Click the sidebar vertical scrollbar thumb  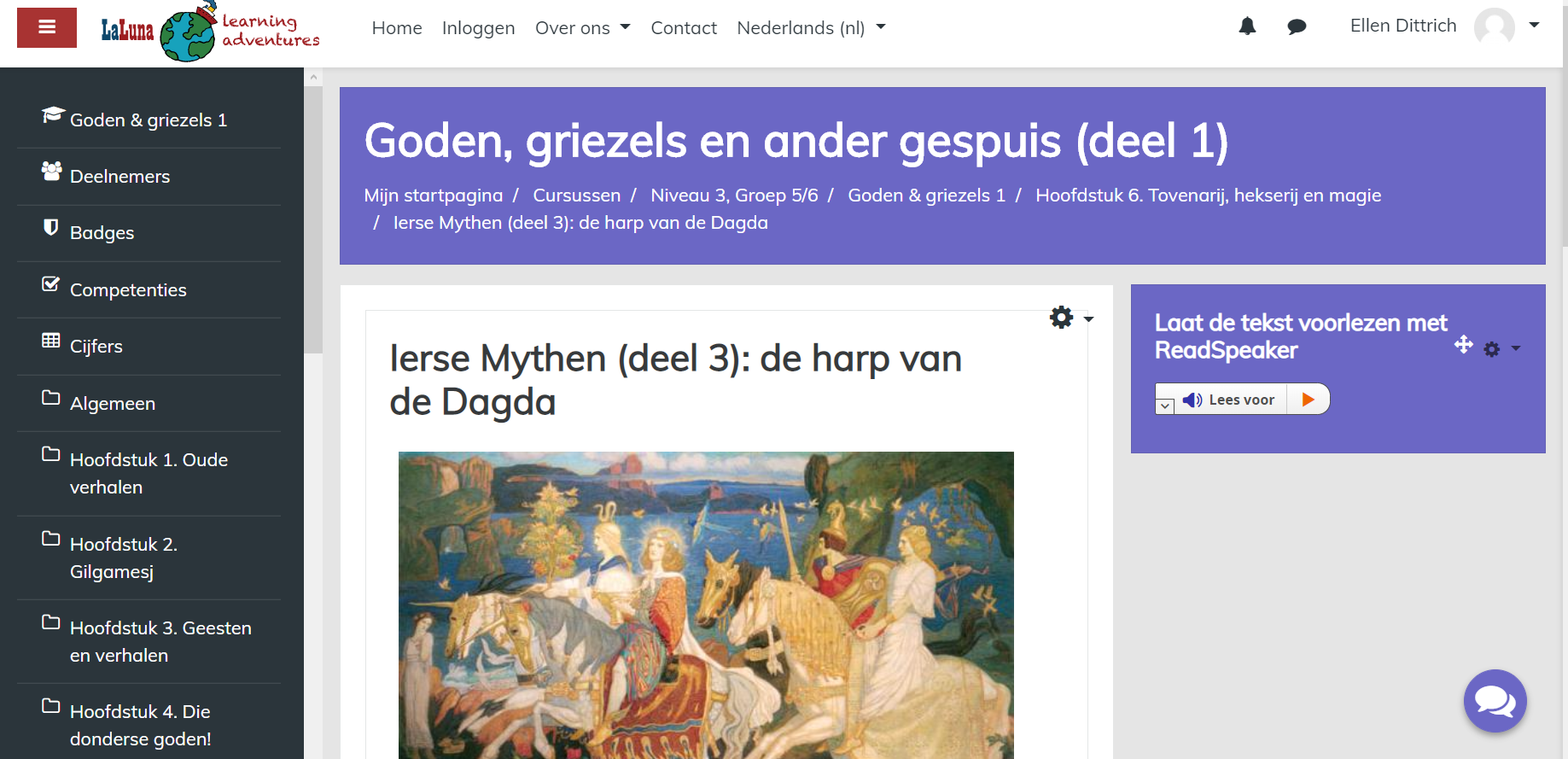tap(313, 219)
